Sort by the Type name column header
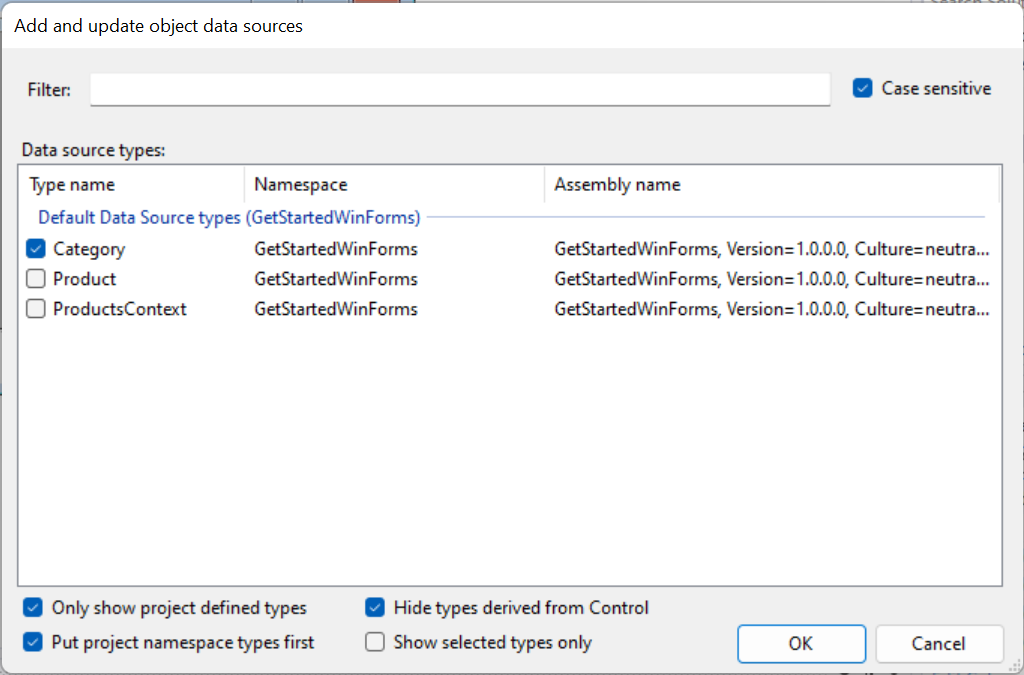 pyautogui.click(x=70, y=184)
